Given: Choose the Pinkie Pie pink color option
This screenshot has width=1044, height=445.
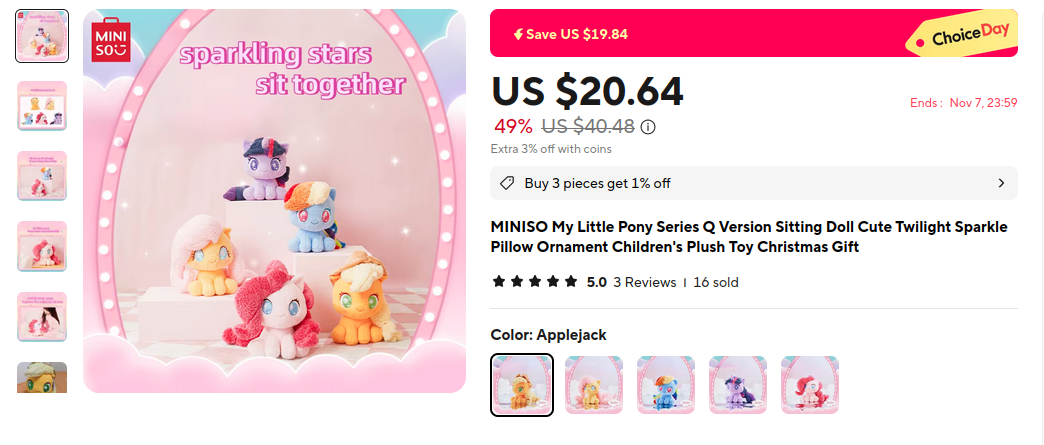Looking at the screenshot, I should click(810, 385).
